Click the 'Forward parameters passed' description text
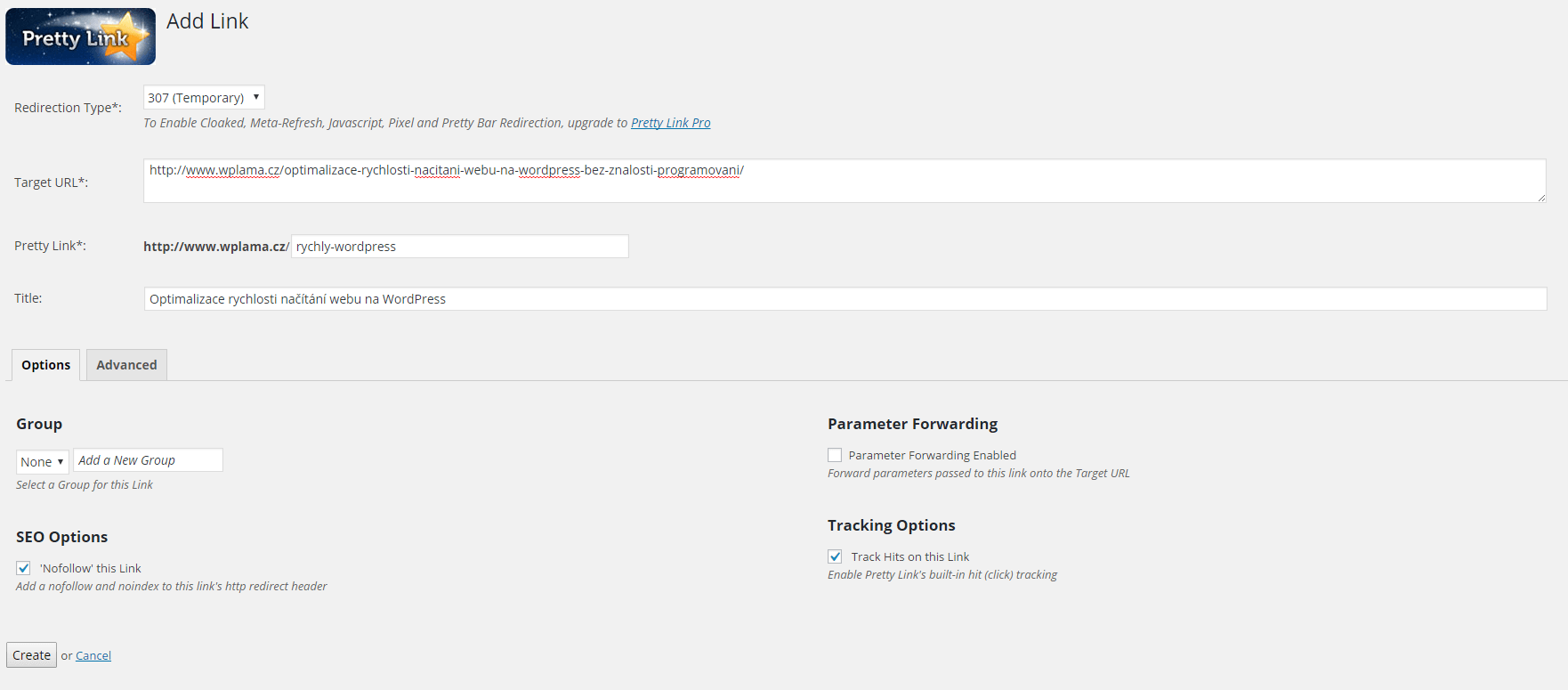The width and height of the screenshot is (1568, 690). pyautogui.click(x=979, y=474)
